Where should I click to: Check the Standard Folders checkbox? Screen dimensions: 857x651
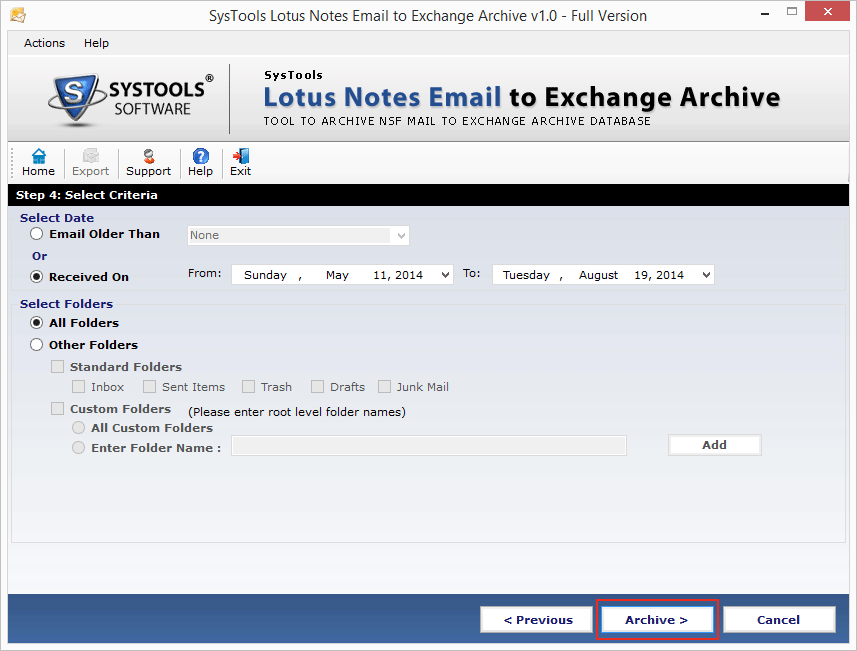(x=57, y=366)
